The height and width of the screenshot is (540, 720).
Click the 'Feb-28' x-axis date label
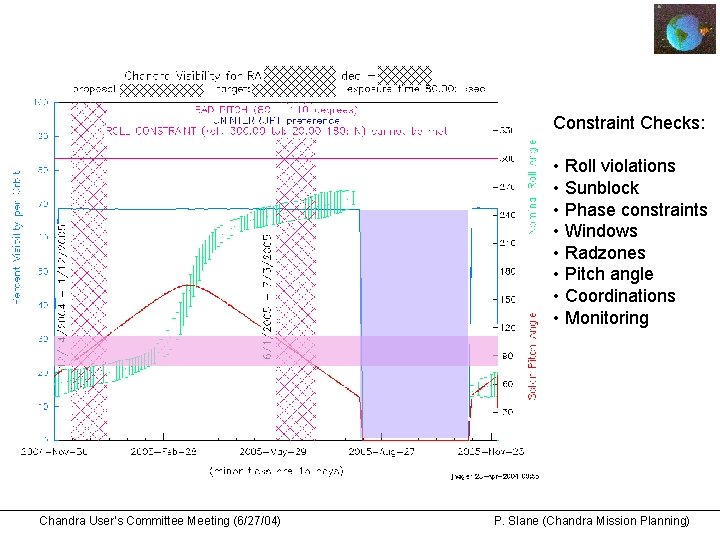point(163,452)
